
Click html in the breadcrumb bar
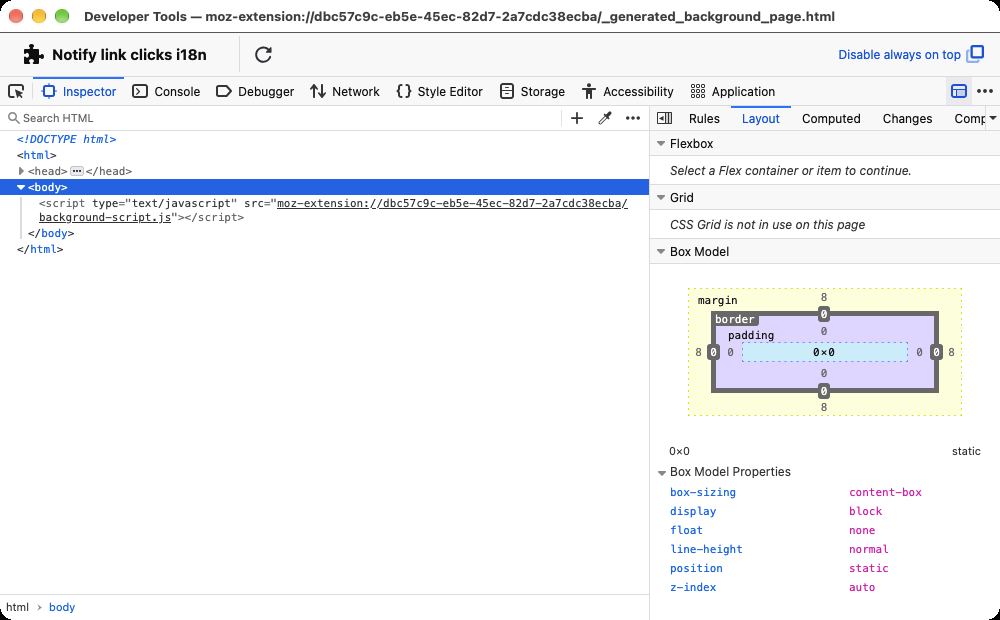[x=17, y=607]
